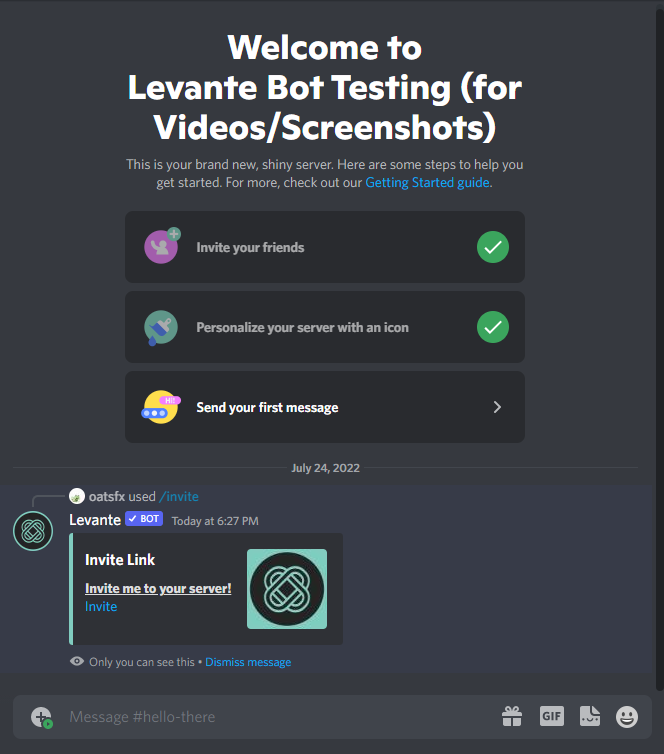Click the Invite Link embed title
Viewport: 664px width, 754px height.
120,560
